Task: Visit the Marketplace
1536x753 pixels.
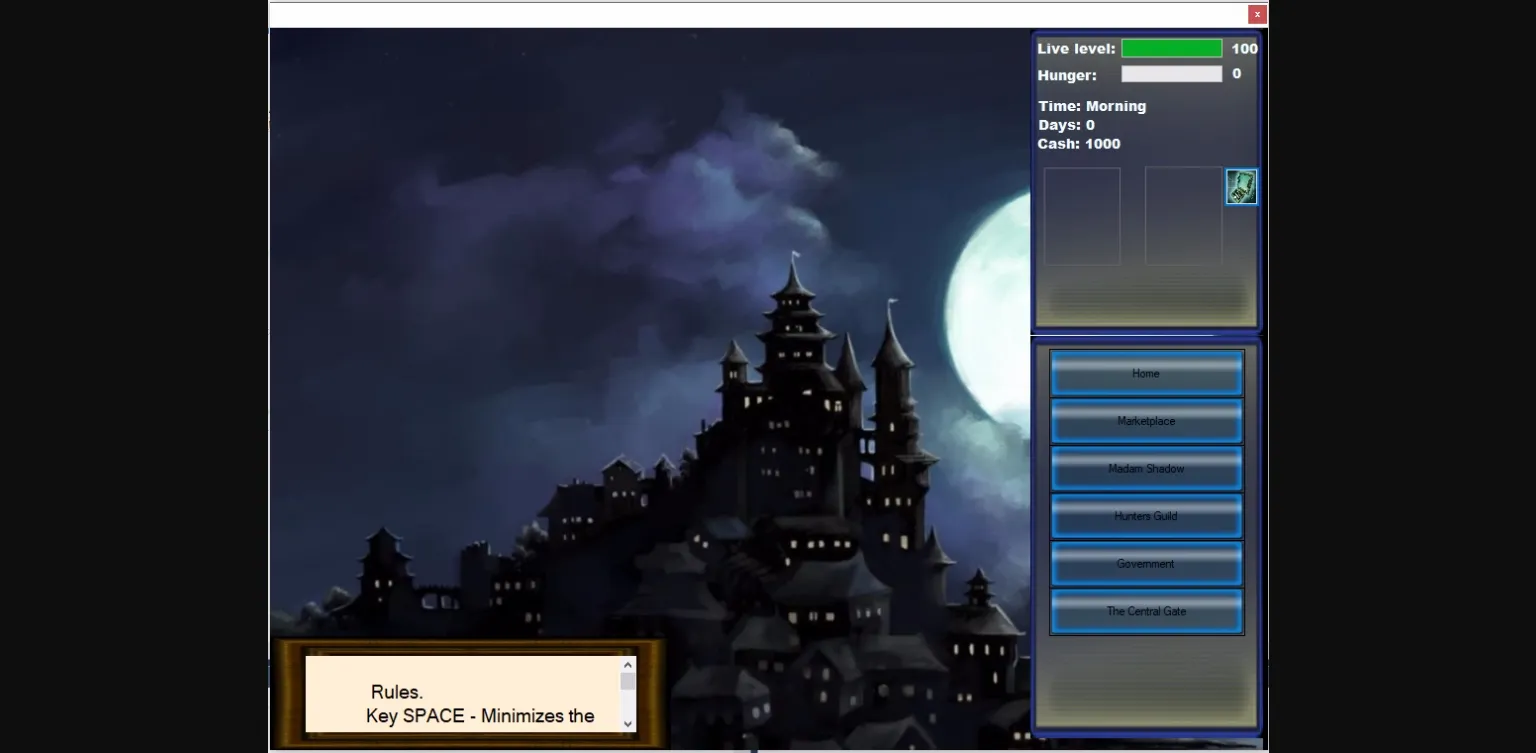Action: (1146, 421)
